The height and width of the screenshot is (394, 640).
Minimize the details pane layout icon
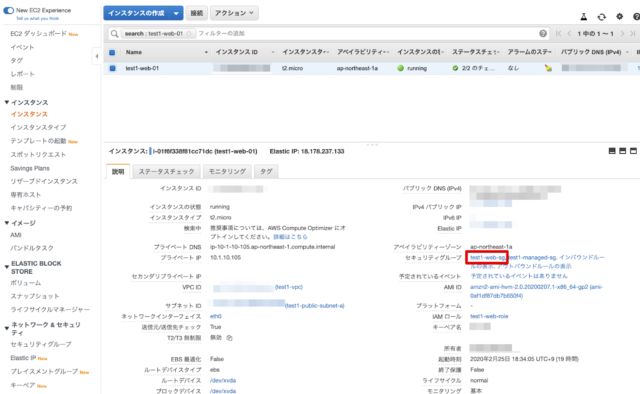pos(612,151)
